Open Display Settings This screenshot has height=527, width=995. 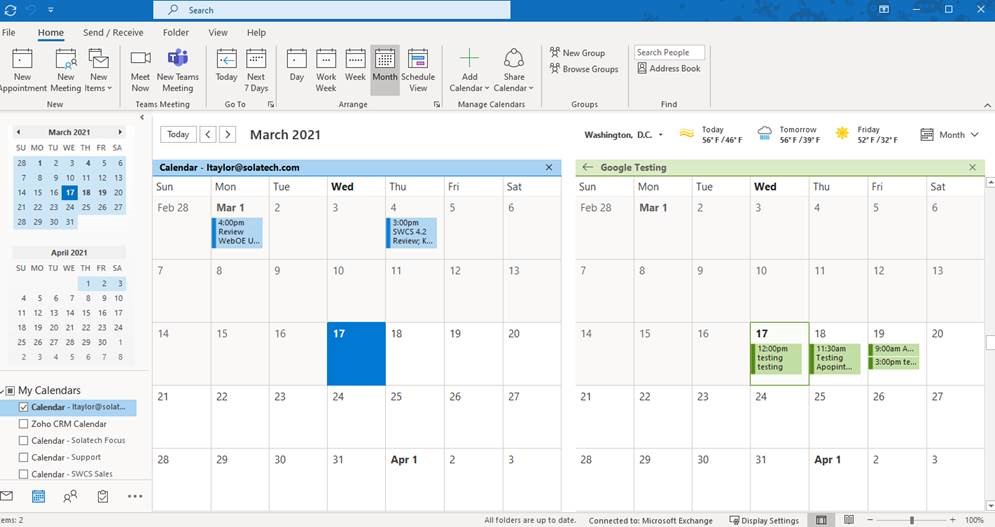tap(764, 521)
